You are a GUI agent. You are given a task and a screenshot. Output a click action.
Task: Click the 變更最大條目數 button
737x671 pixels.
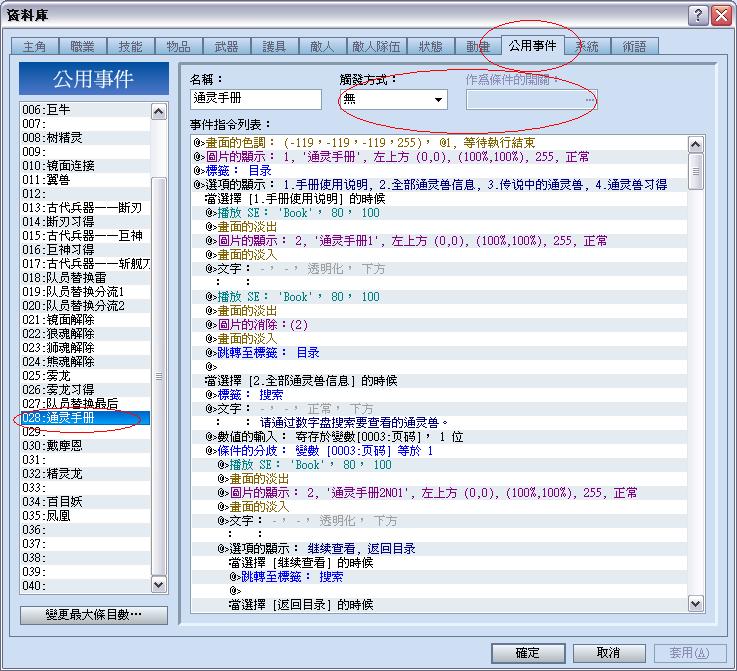pos(94,615)
